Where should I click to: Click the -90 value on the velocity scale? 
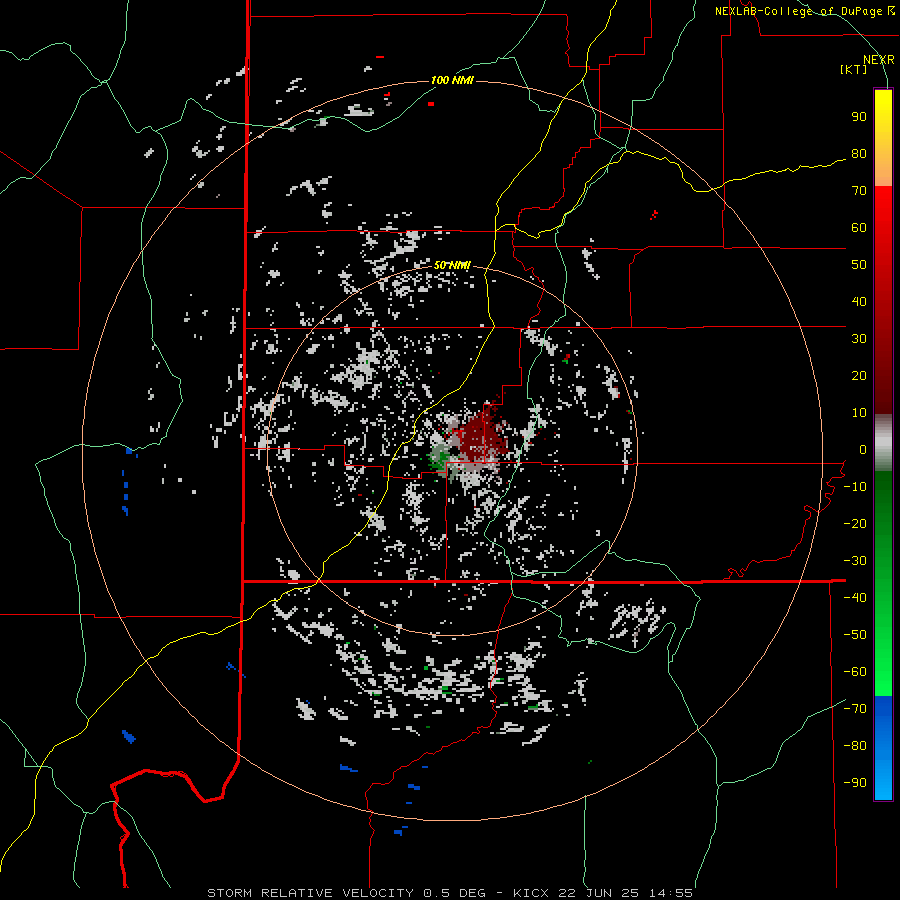(855, 782)
